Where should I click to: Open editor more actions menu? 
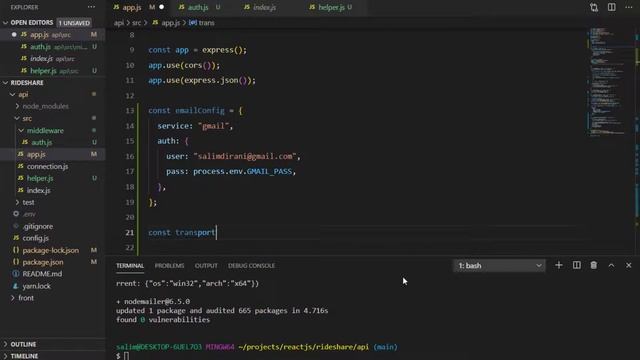pos(629,7)
